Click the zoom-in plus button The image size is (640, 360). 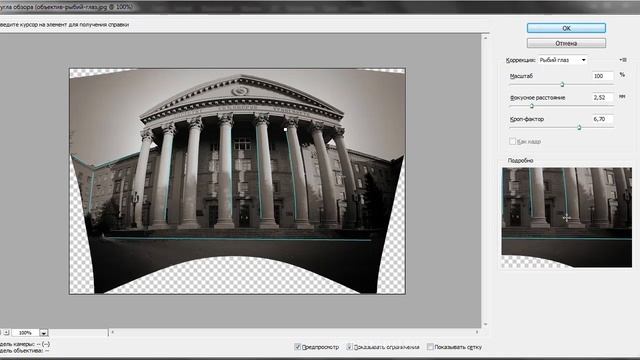7,333
